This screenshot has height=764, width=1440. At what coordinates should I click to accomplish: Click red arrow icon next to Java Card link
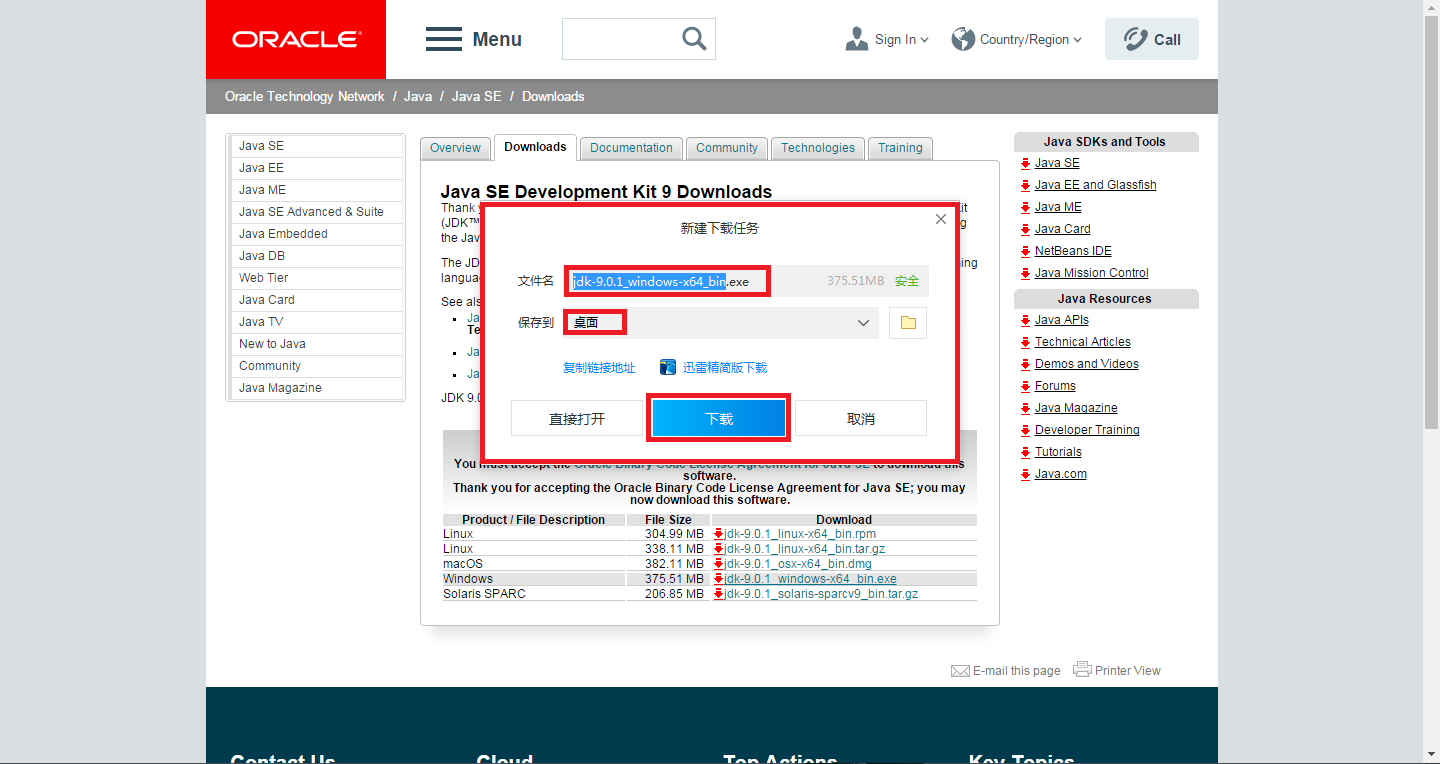(1025, 229)
